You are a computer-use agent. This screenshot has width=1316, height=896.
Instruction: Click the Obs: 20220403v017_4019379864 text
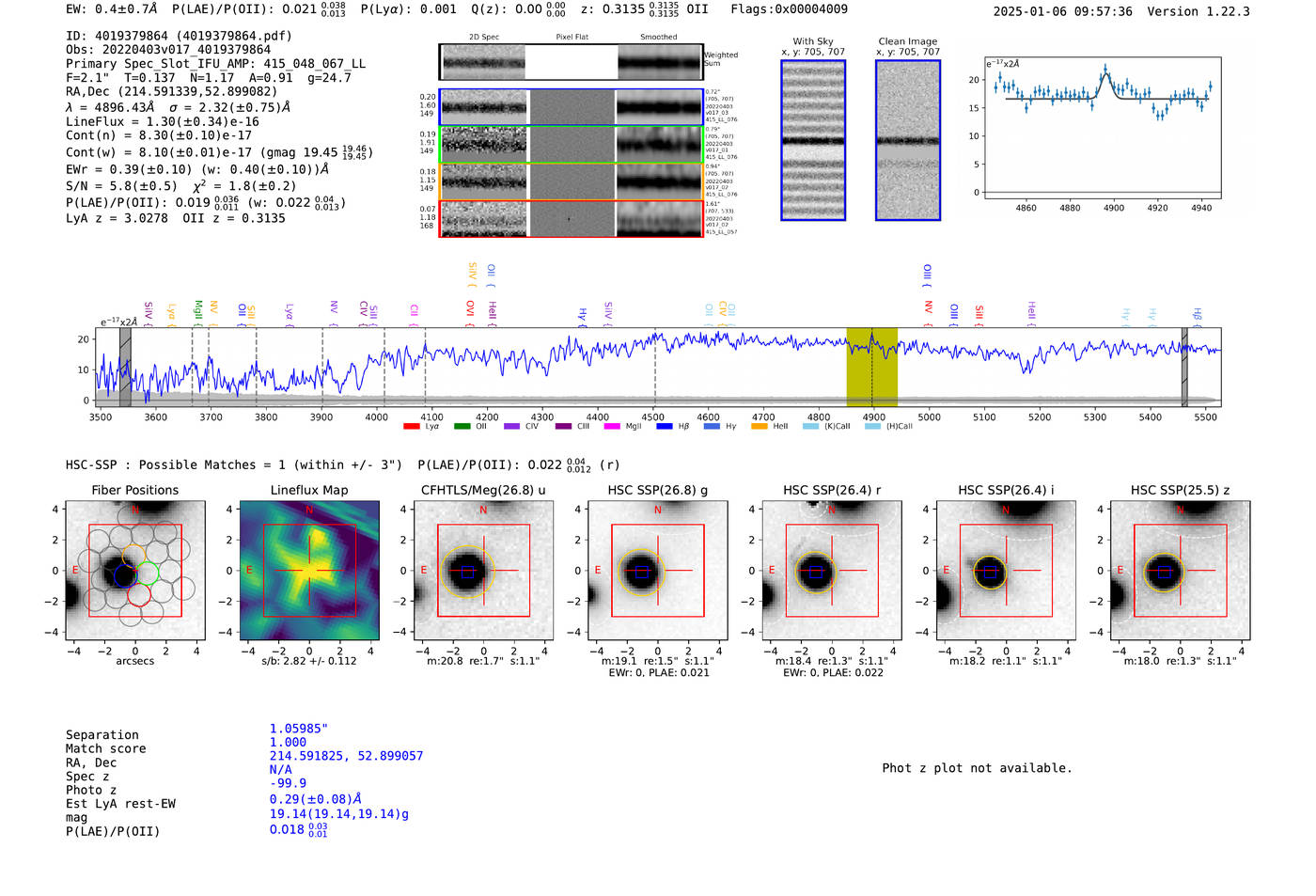click(168, 50)
